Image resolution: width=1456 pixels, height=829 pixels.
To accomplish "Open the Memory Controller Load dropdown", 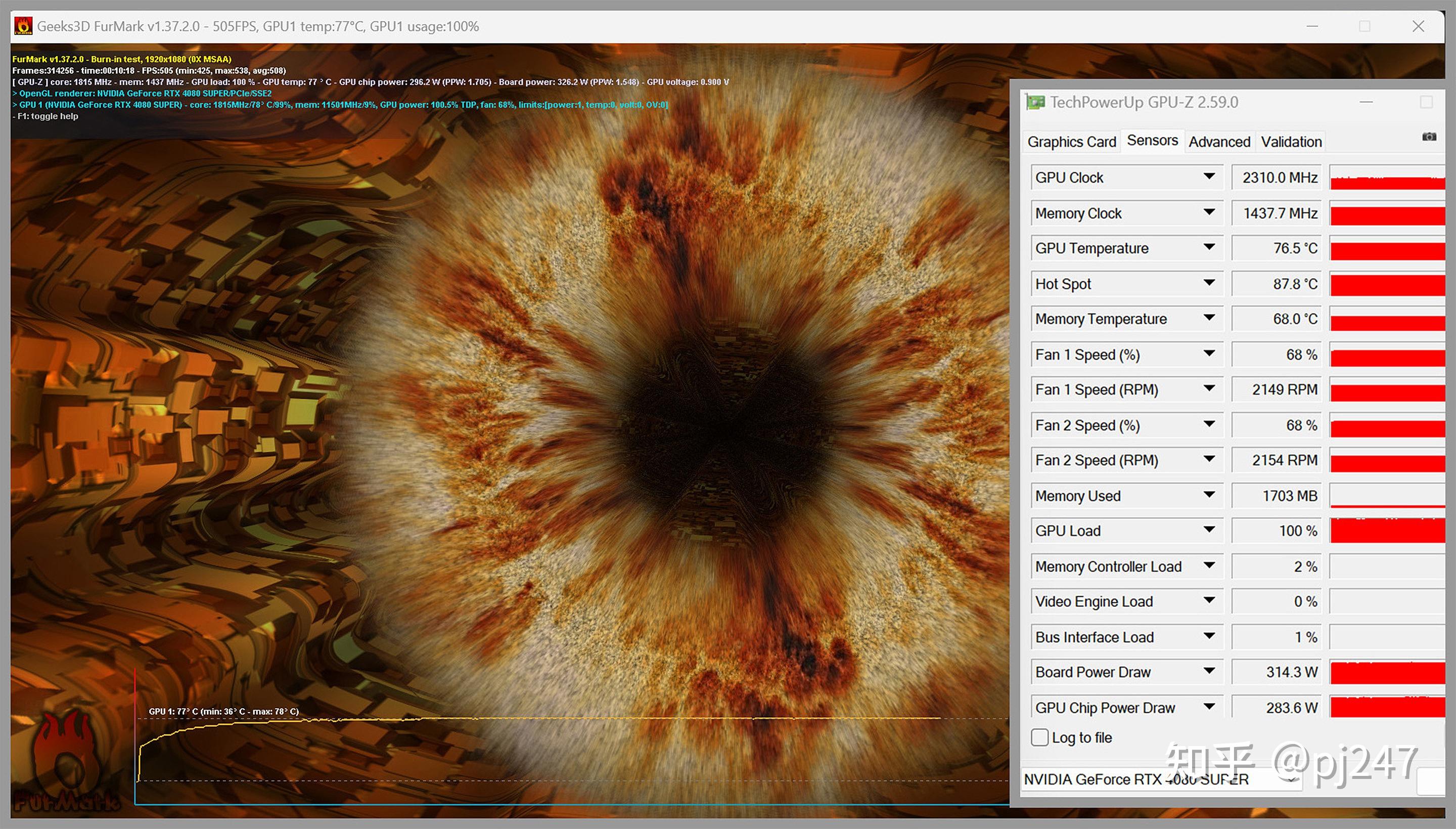I will 1209,566.
